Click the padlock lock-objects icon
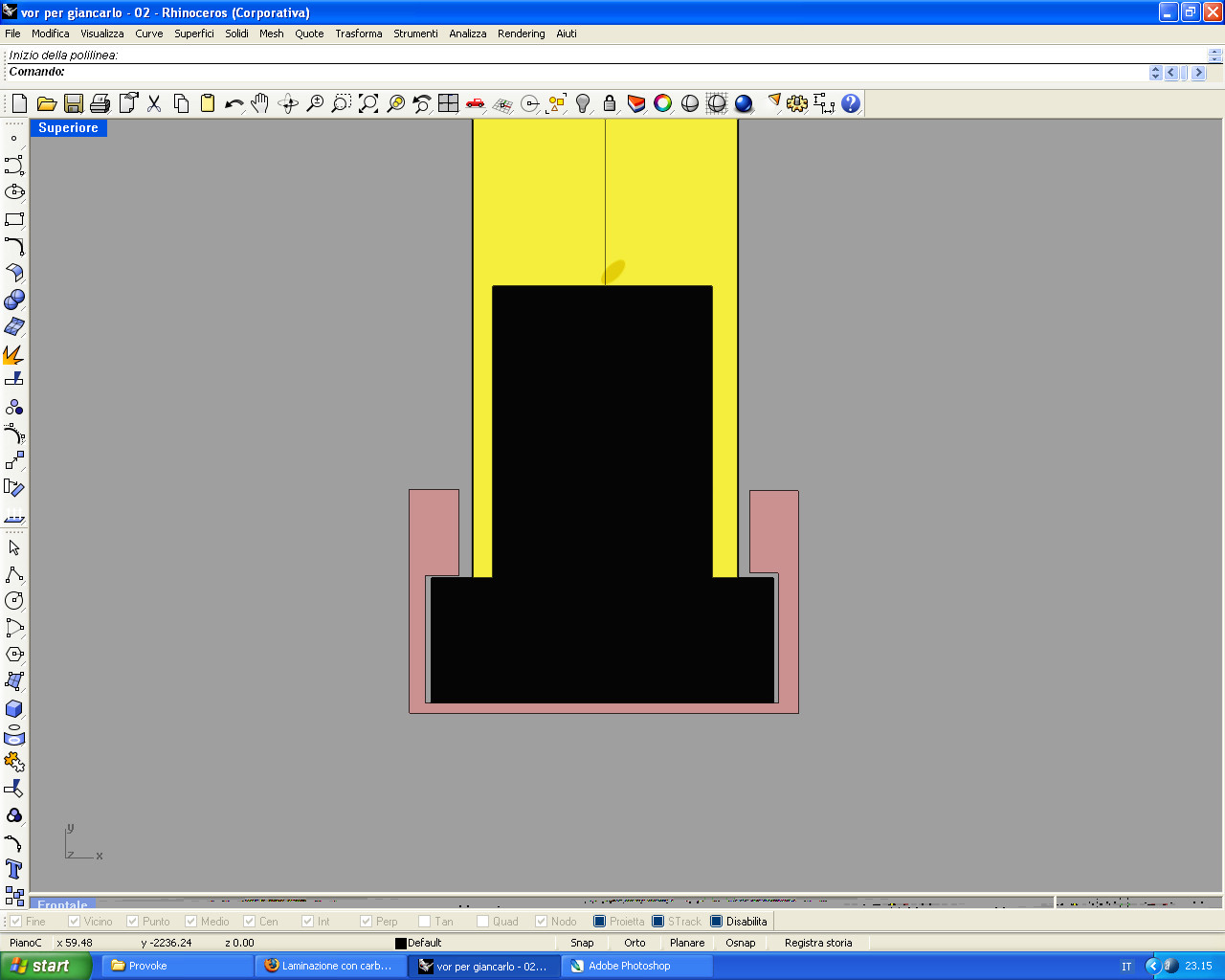 pos(610,103)
